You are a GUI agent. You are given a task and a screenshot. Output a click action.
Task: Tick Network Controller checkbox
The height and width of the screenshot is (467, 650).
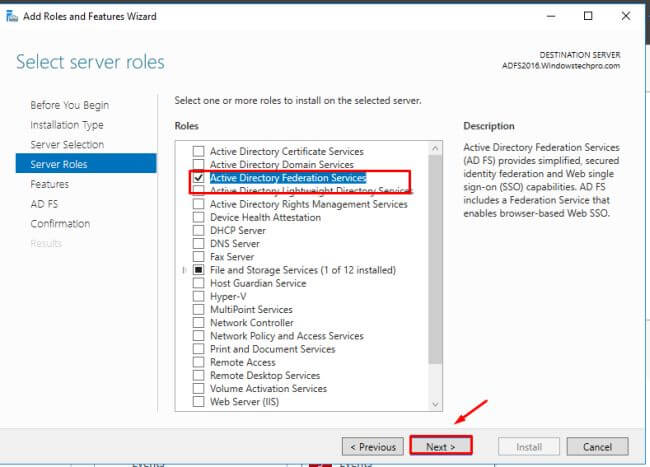click(199, 323)
